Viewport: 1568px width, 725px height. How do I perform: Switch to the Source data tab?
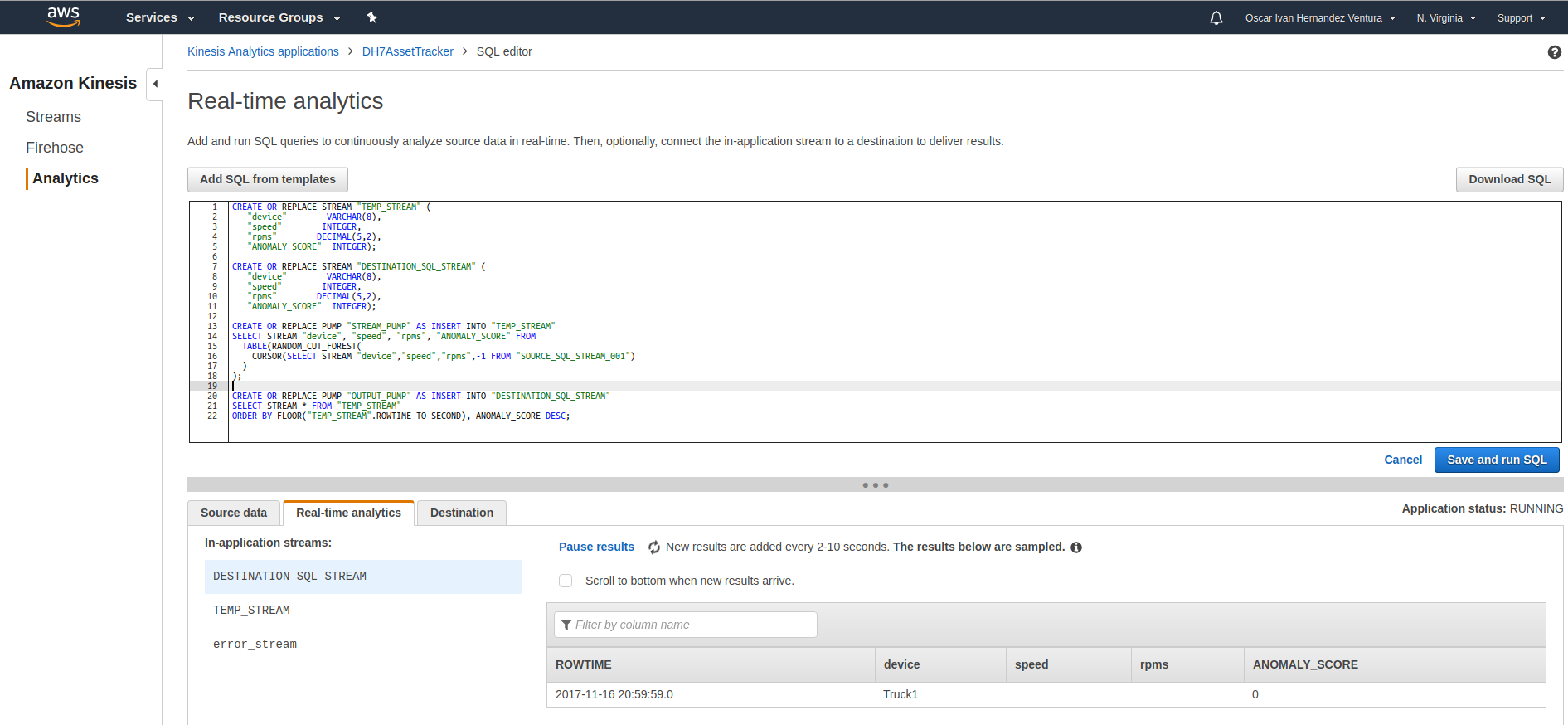[x=234, y=513]
